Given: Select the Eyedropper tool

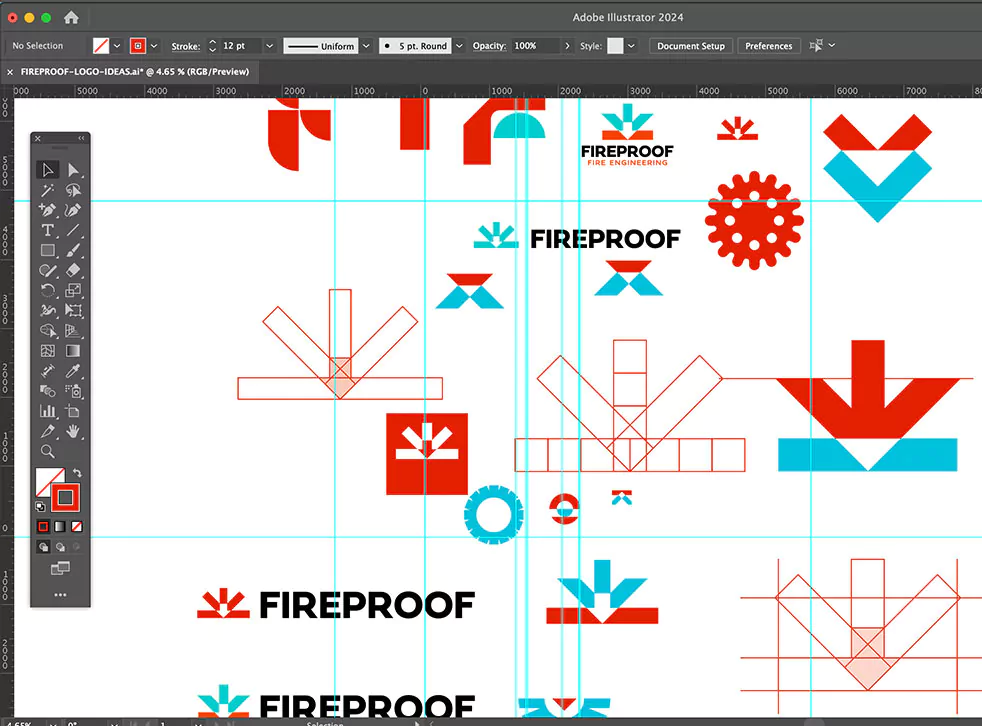Looking at the screenshot, I should tap(73, 371).
